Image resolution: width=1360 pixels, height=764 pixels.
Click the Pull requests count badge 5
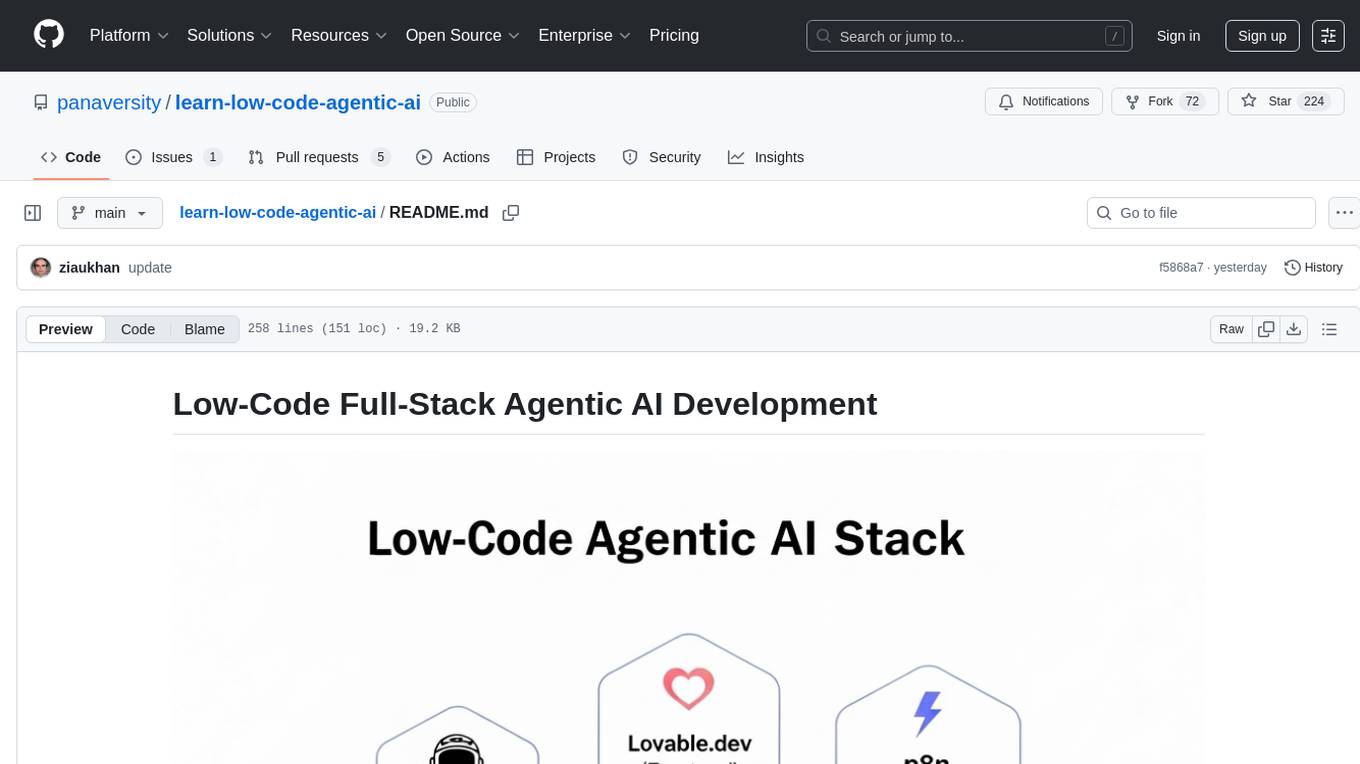tap(379, 157)
